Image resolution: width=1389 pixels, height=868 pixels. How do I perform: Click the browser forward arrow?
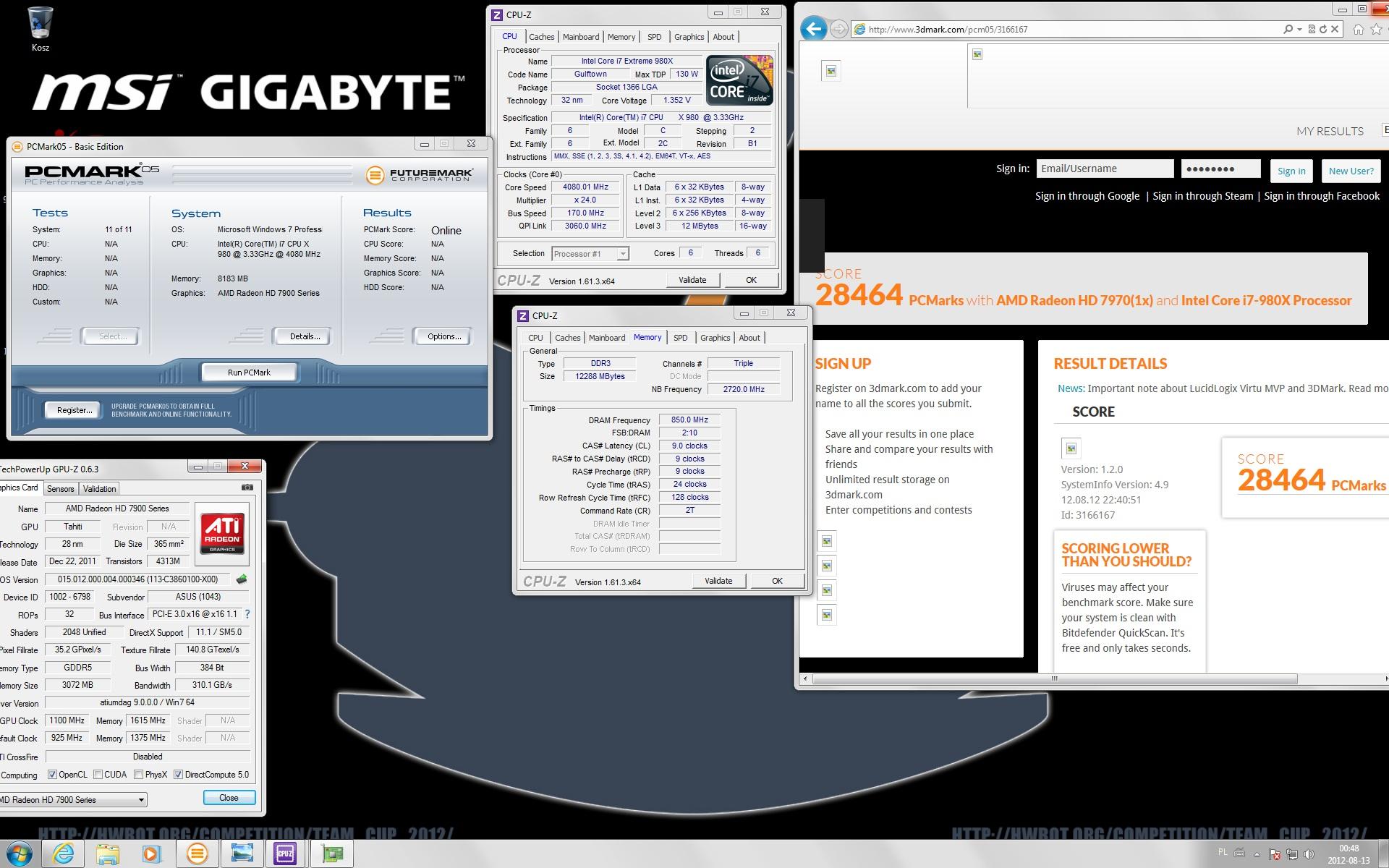coord(838,29)
